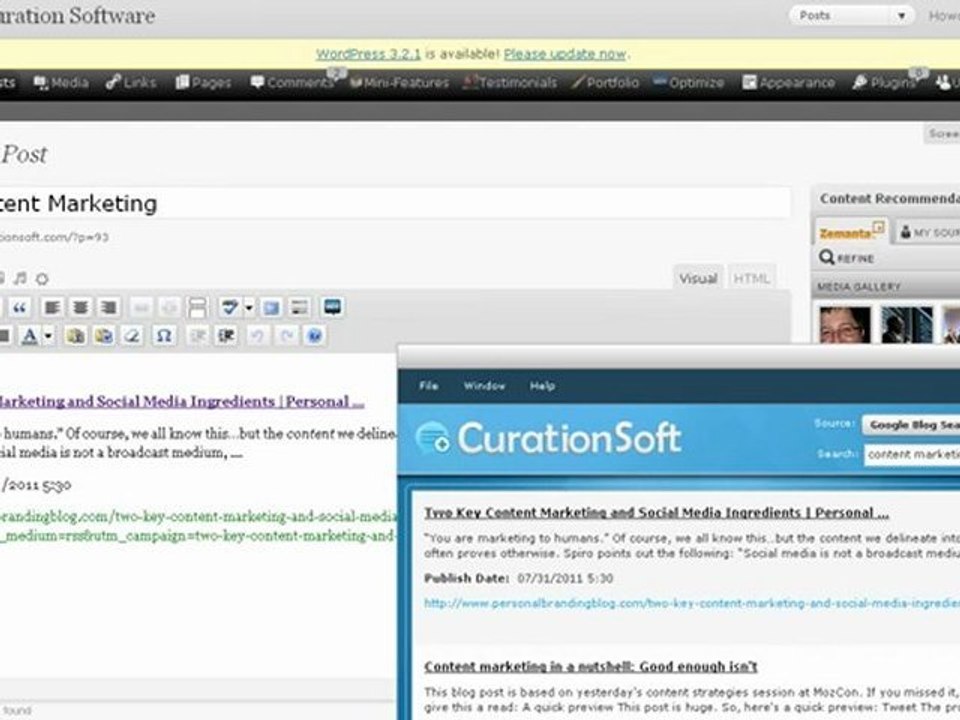Follow the WordPress 3.2.1 link

[369, 54]
